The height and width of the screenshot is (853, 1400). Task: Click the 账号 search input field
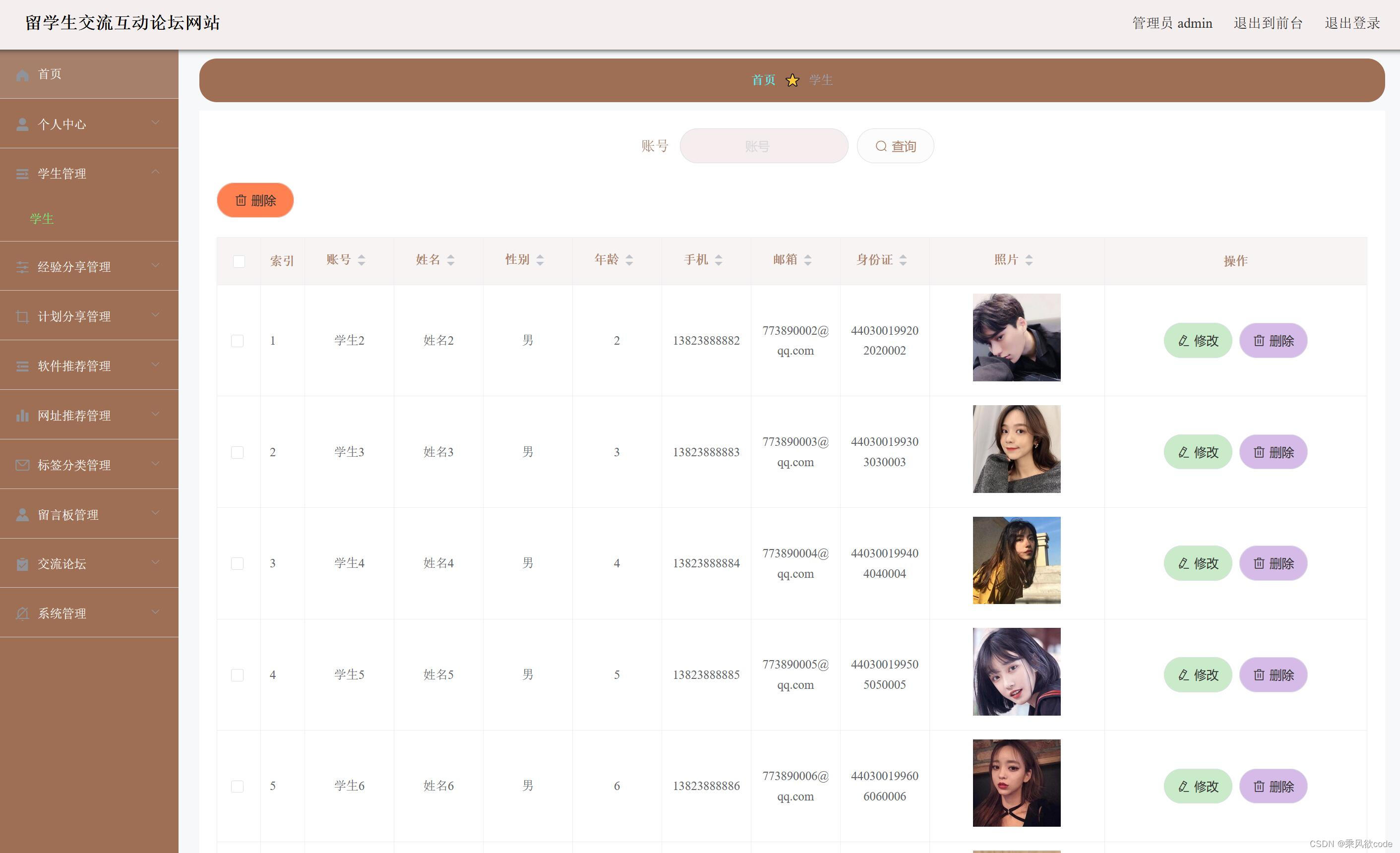point(764,147)
